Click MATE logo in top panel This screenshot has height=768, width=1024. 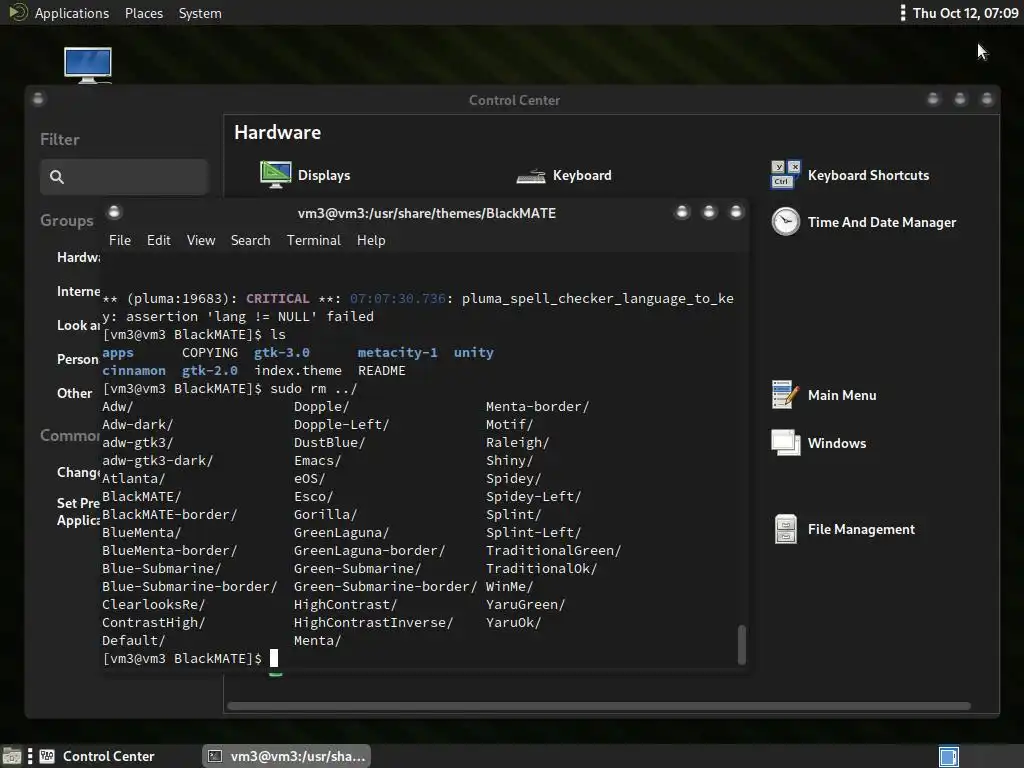18,12
